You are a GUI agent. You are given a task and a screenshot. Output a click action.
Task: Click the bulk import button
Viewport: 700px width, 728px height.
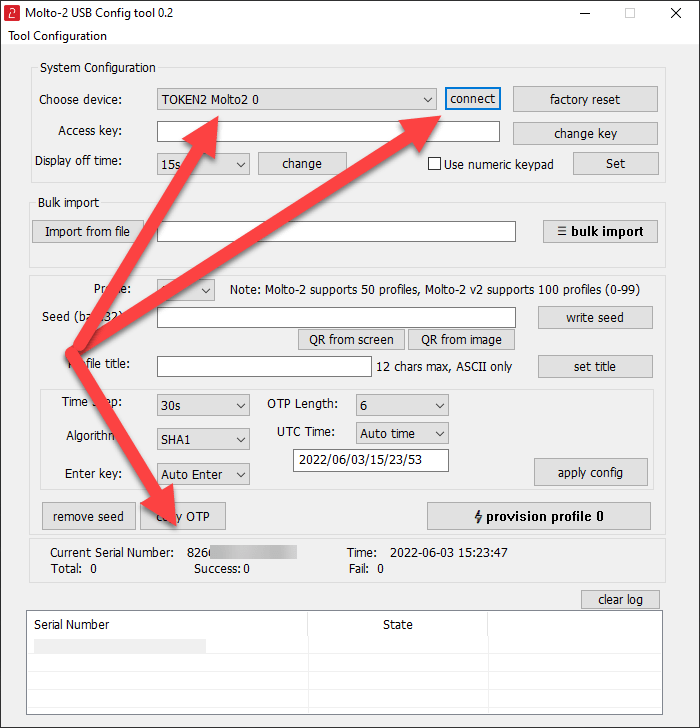point(600,231)
